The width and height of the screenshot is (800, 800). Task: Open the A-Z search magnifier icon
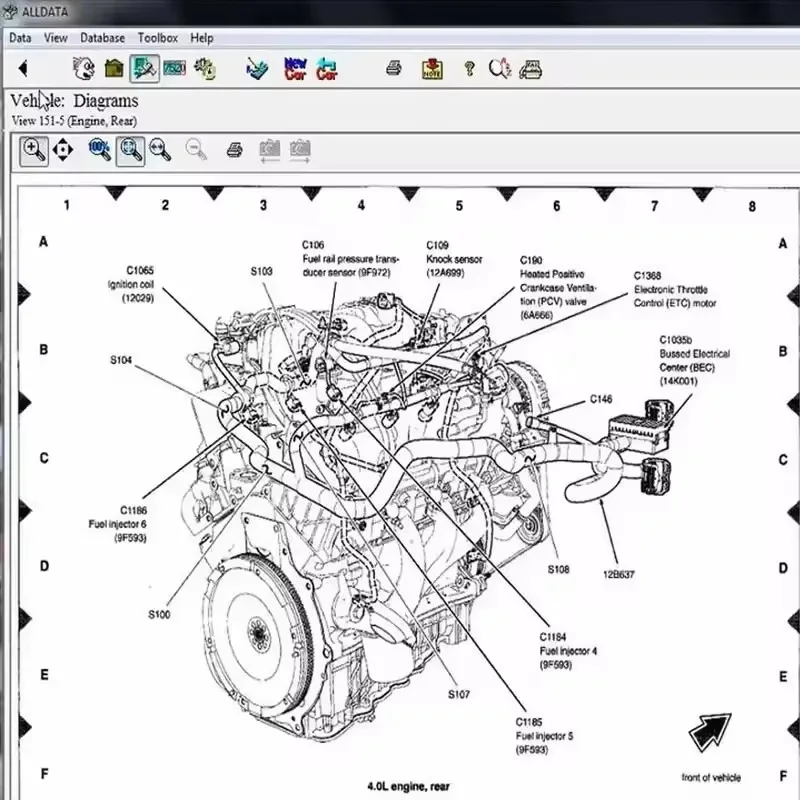(x=498, y=69)
